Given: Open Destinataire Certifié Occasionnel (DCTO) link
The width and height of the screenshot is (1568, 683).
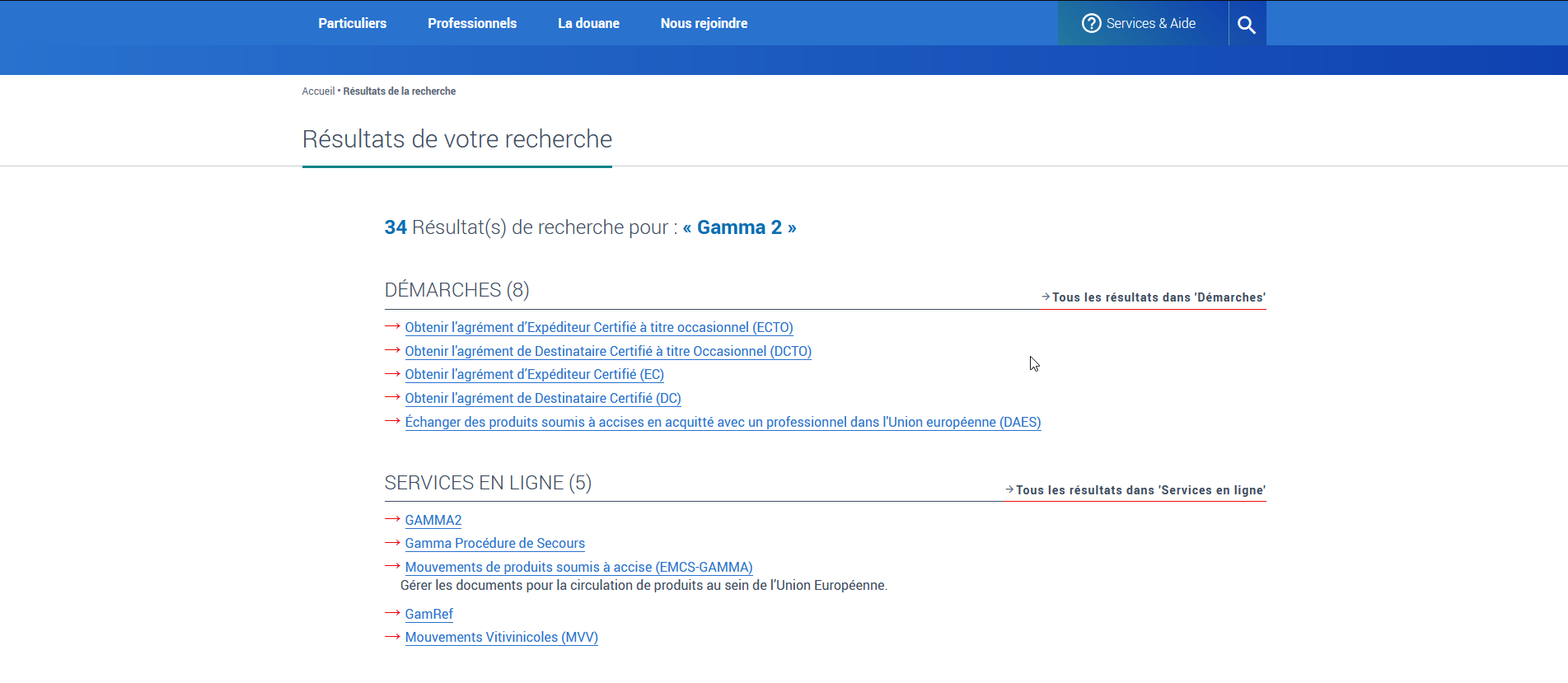Looking at the screenshot, I should pos(607,352).
